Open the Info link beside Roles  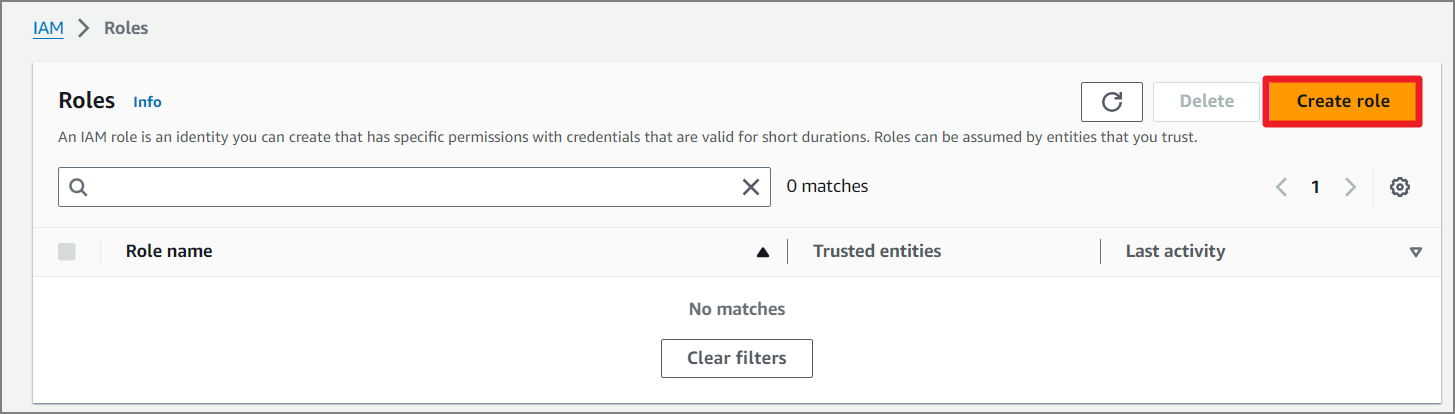point(147,102)
